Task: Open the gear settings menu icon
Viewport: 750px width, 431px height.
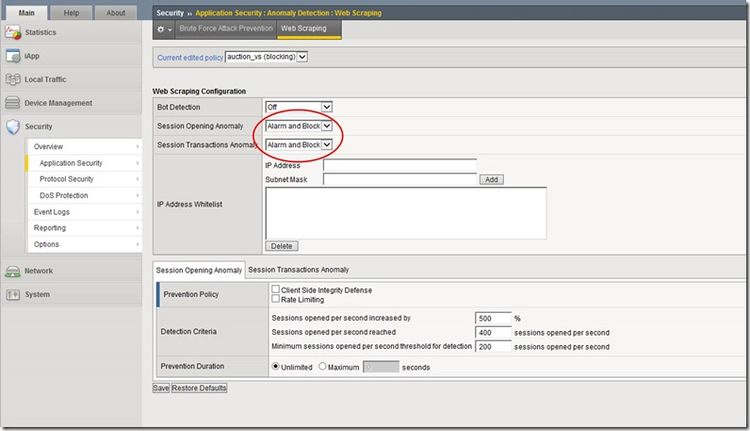Action: tap(161, 30)
